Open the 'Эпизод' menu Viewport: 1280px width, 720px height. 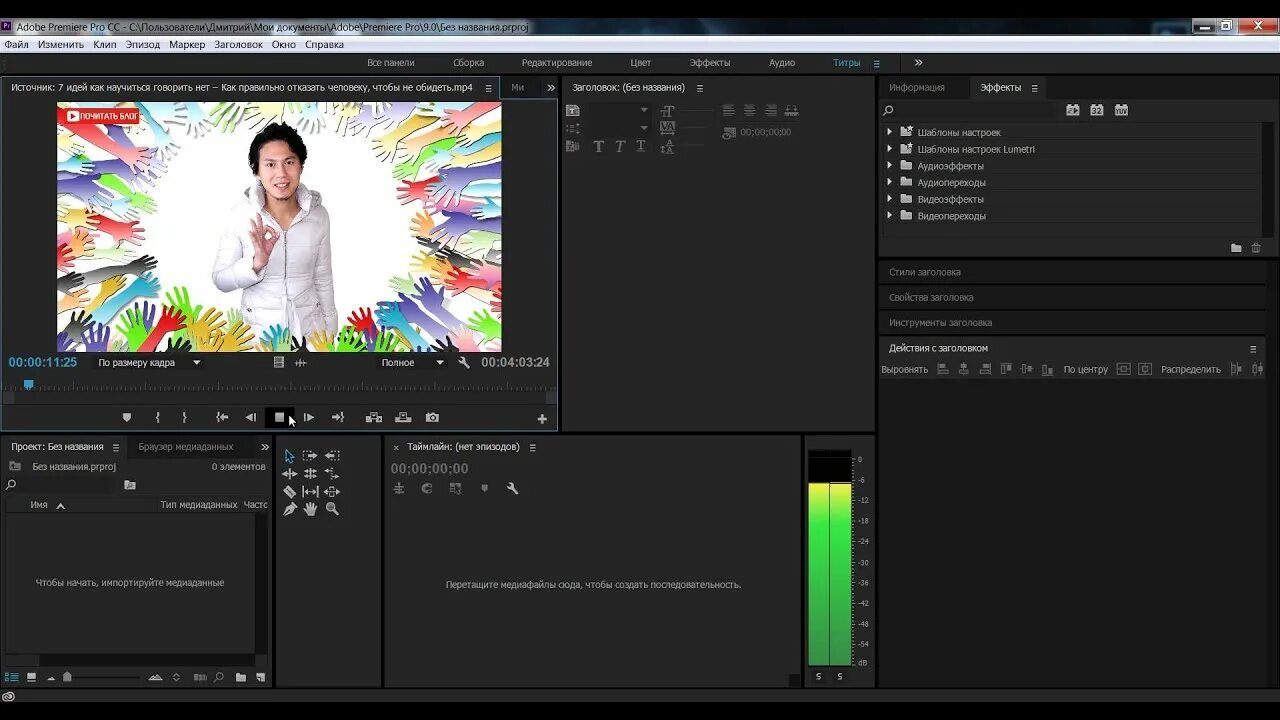coord(142,44)
